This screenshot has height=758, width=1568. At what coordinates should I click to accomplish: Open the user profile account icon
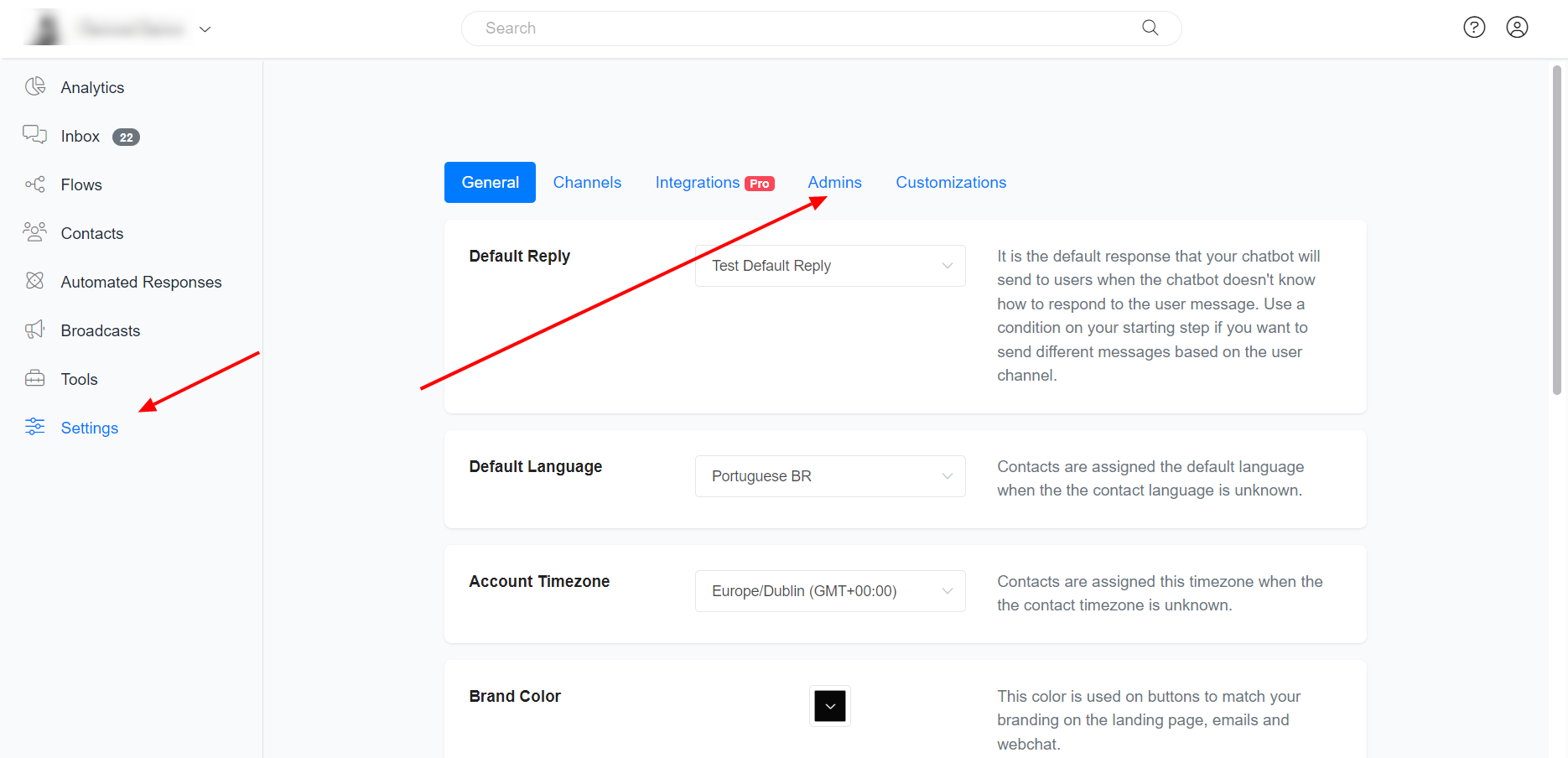pyautogui.click(x=1517, y=28)
